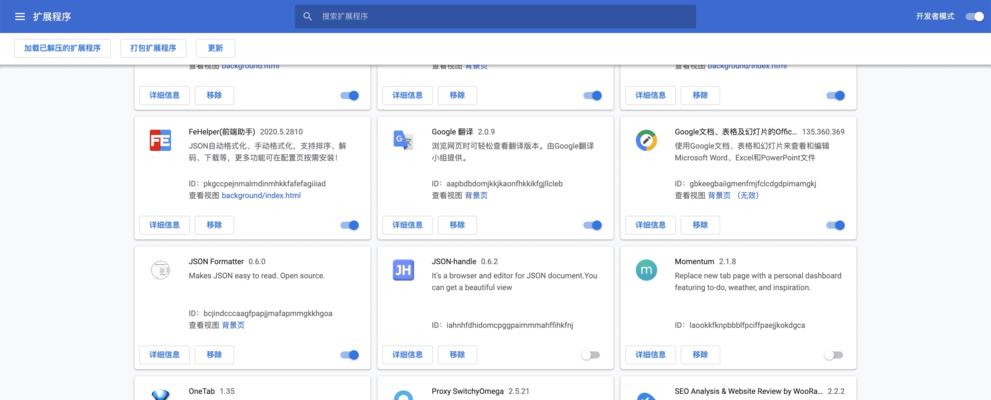This screenshot has height=400, width=991.
Task: Click the JSON-handle title text
Action: (x=454, y=262)
